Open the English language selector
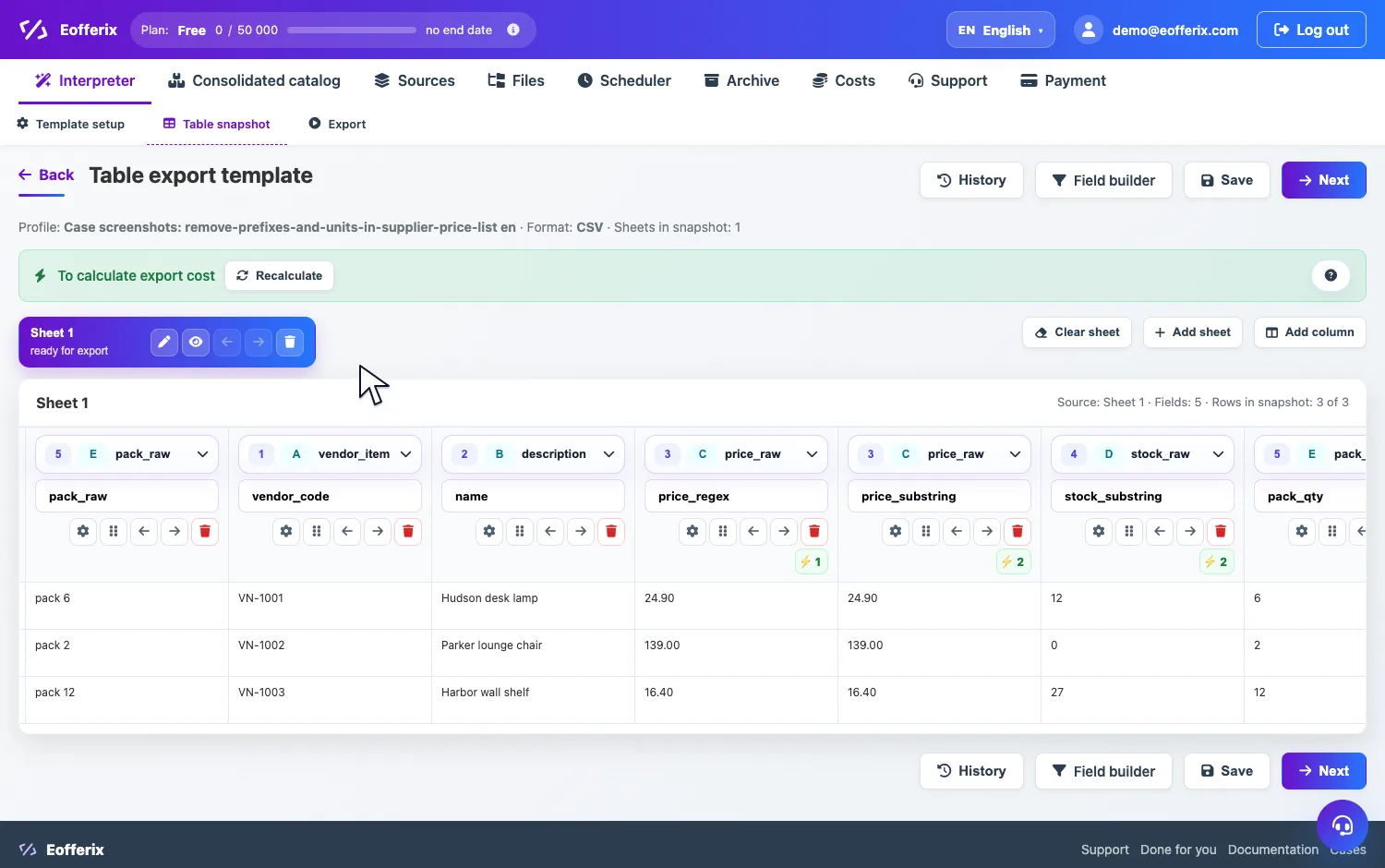 [1001, 30]
